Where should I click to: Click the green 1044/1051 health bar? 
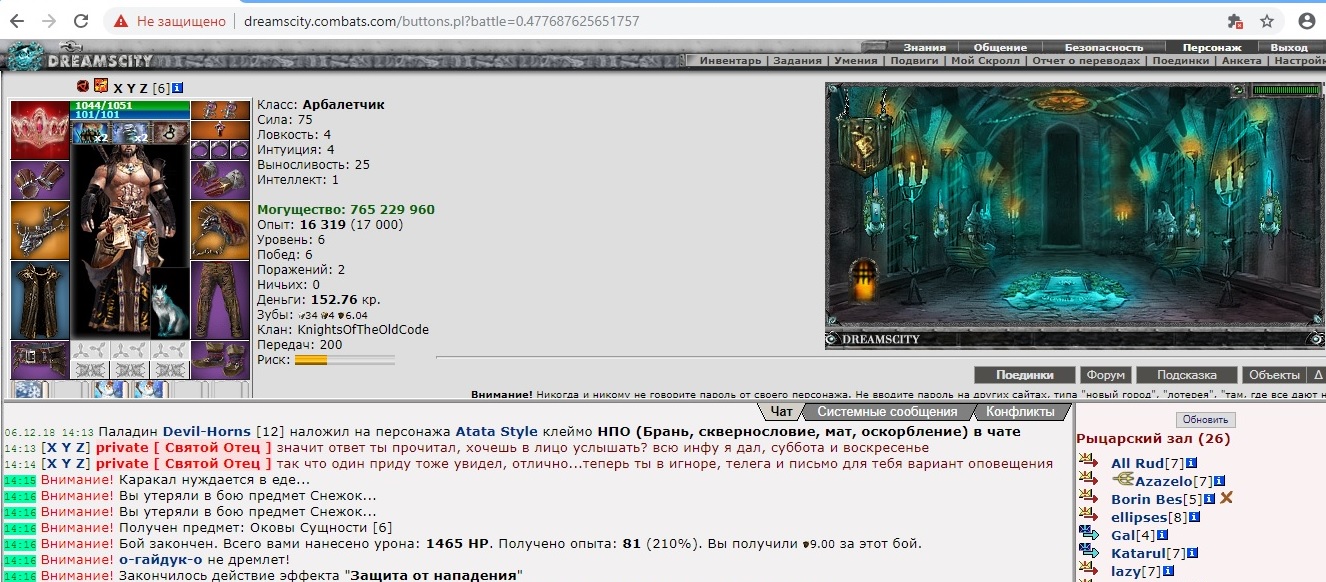[129, 105]
